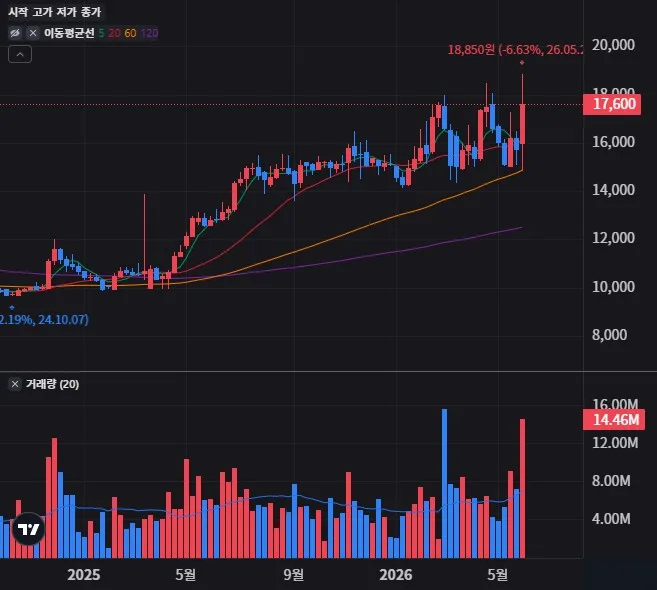Screen dimensions: 657x590
Task: Select the 60-period moving average value
Action: click(130, 33)
